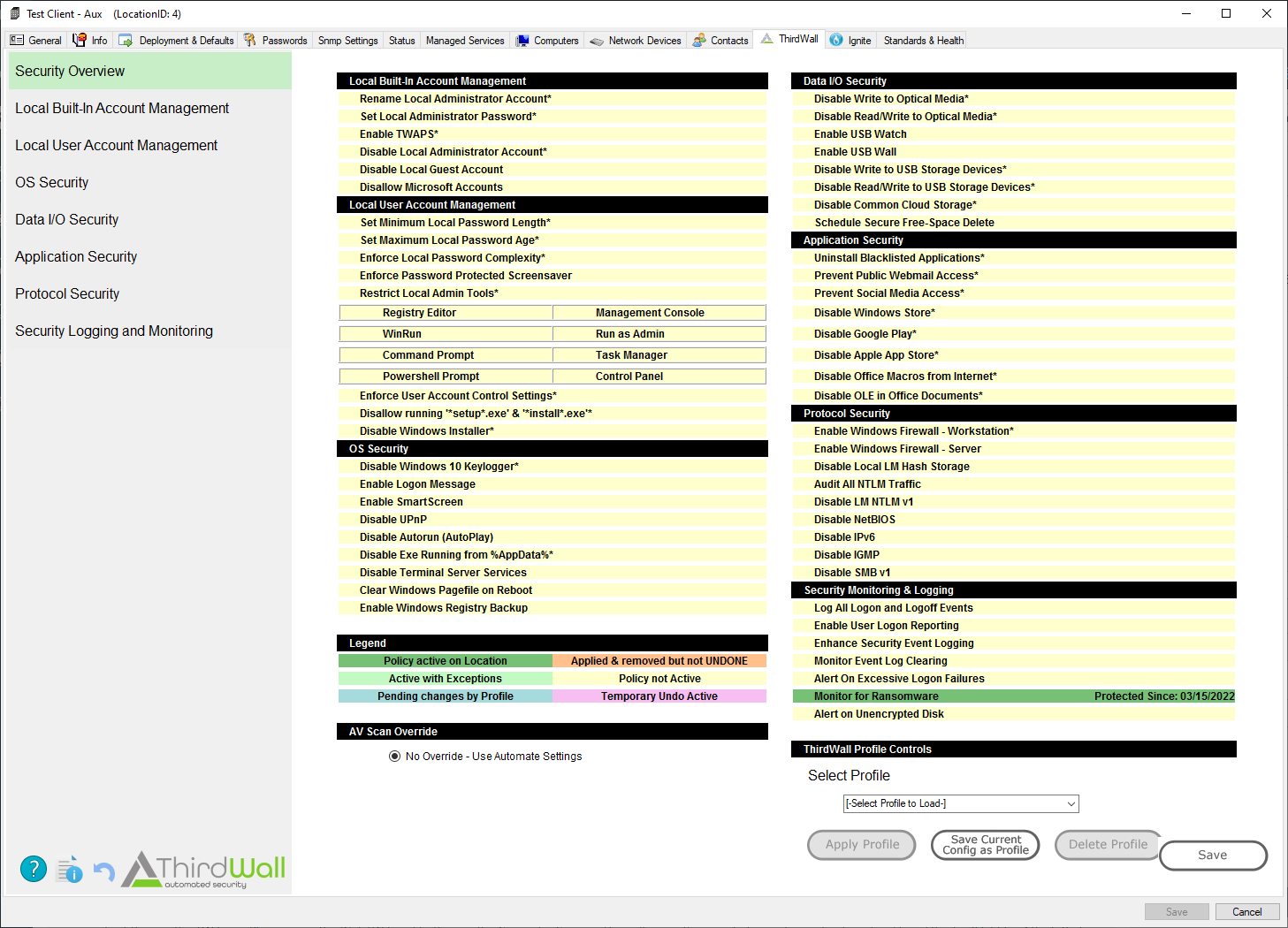Click the Ignite tab icon
Screen dimensions: 1288x928
coord(836,40)
